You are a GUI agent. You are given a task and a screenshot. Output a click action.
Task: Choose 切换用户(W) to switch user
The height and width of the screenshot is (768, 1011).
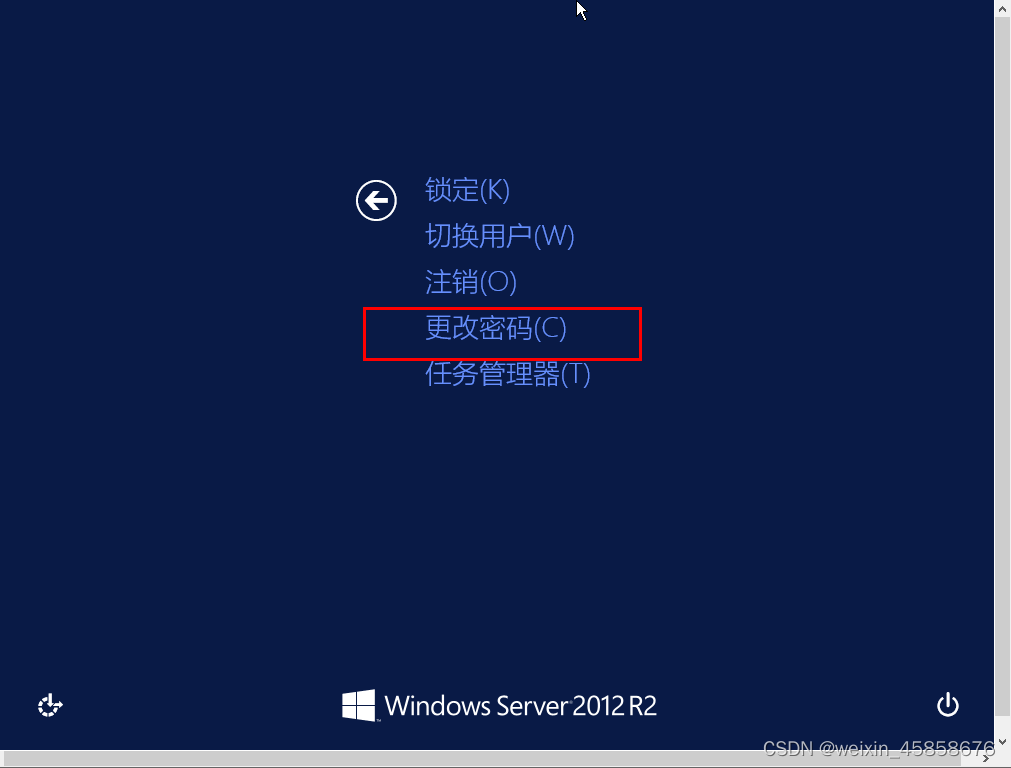point(500,236)
